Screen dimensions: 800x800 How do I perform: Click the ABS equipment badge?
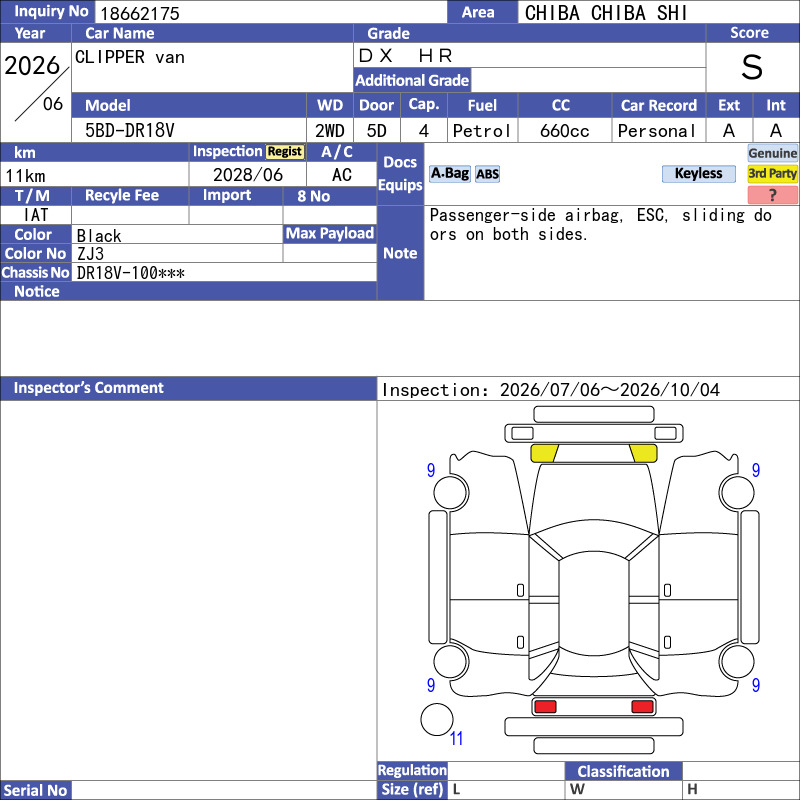487,174
